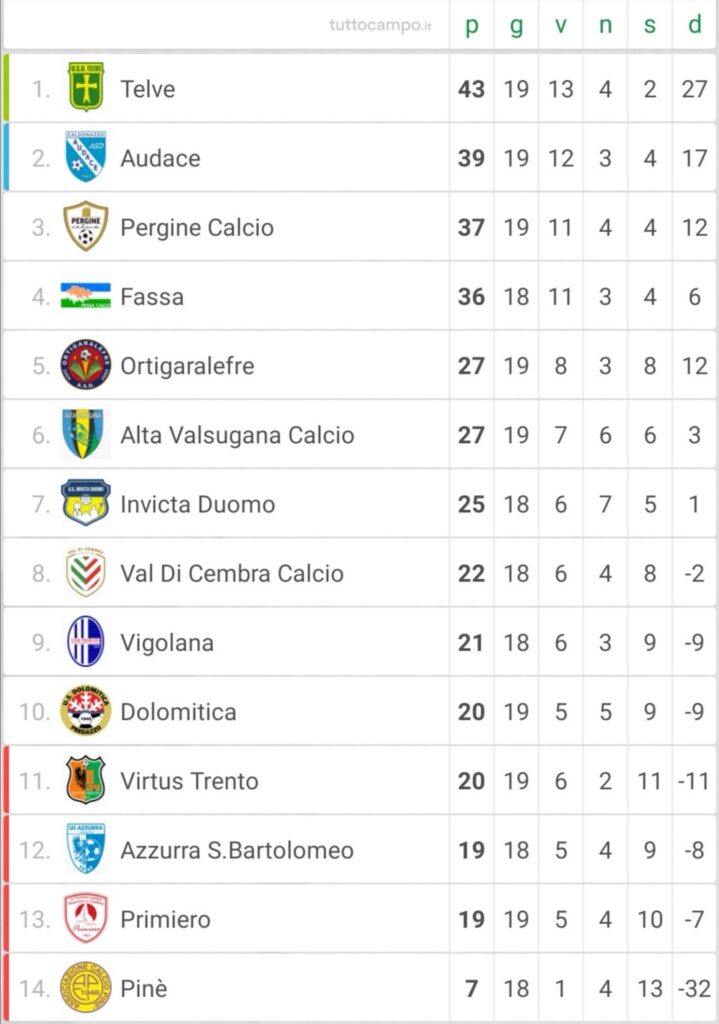Select the Pergine Calcio shield crest
Image resolution: width=719 pixels, height=1024 pixels.
pyautogui.click(x=86, y=227)
